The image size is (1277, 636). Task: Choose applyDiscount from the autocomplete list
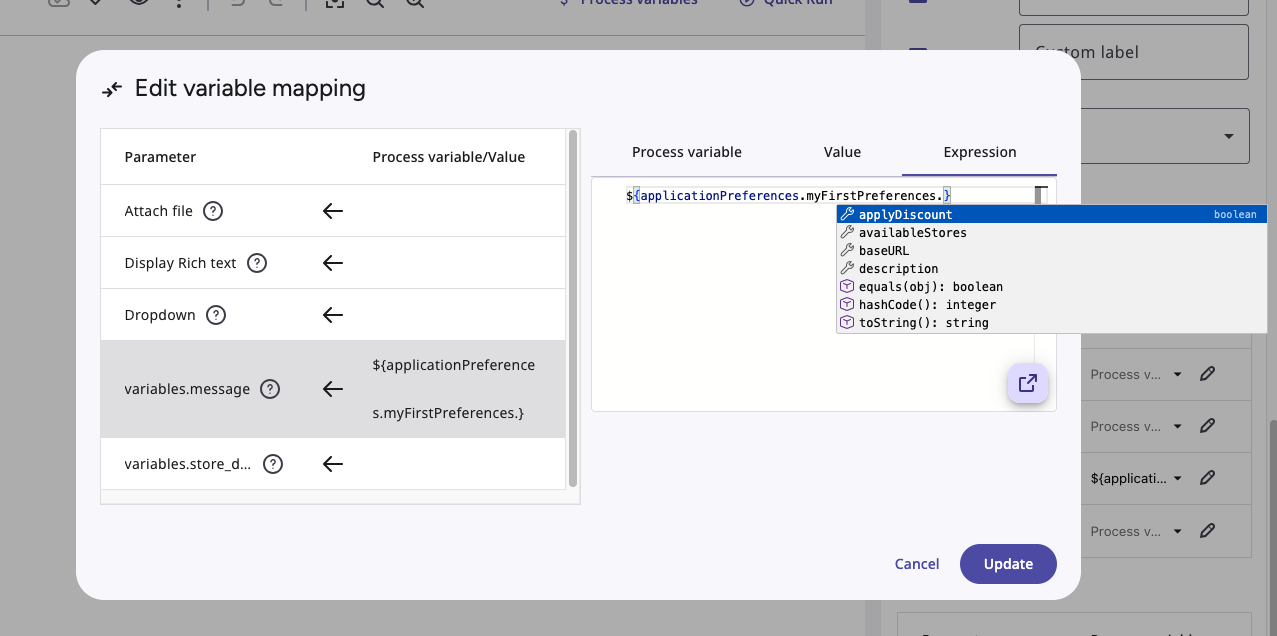(1052, 214)
